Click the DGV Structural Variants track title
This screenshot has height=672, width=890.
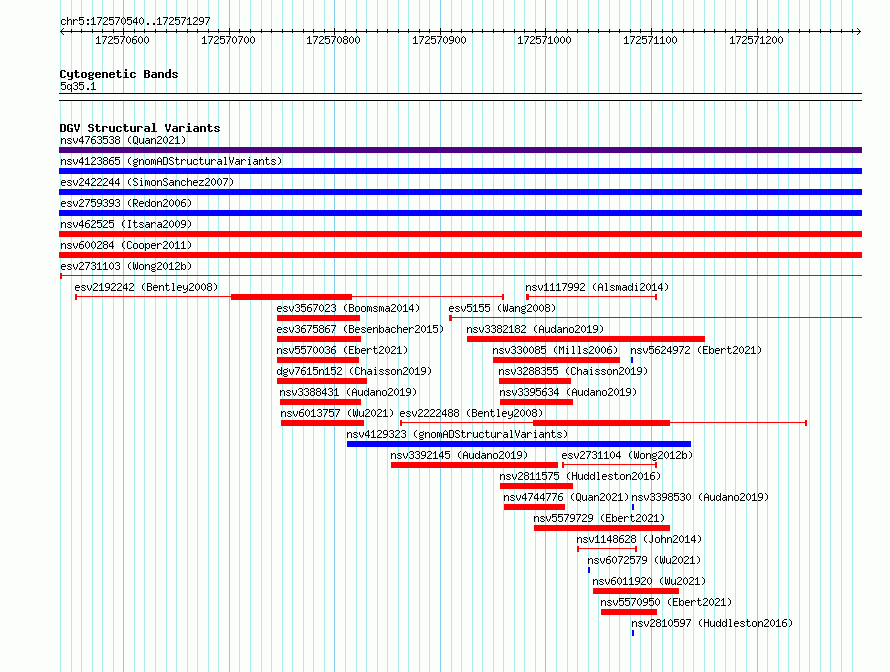(140, 128)
